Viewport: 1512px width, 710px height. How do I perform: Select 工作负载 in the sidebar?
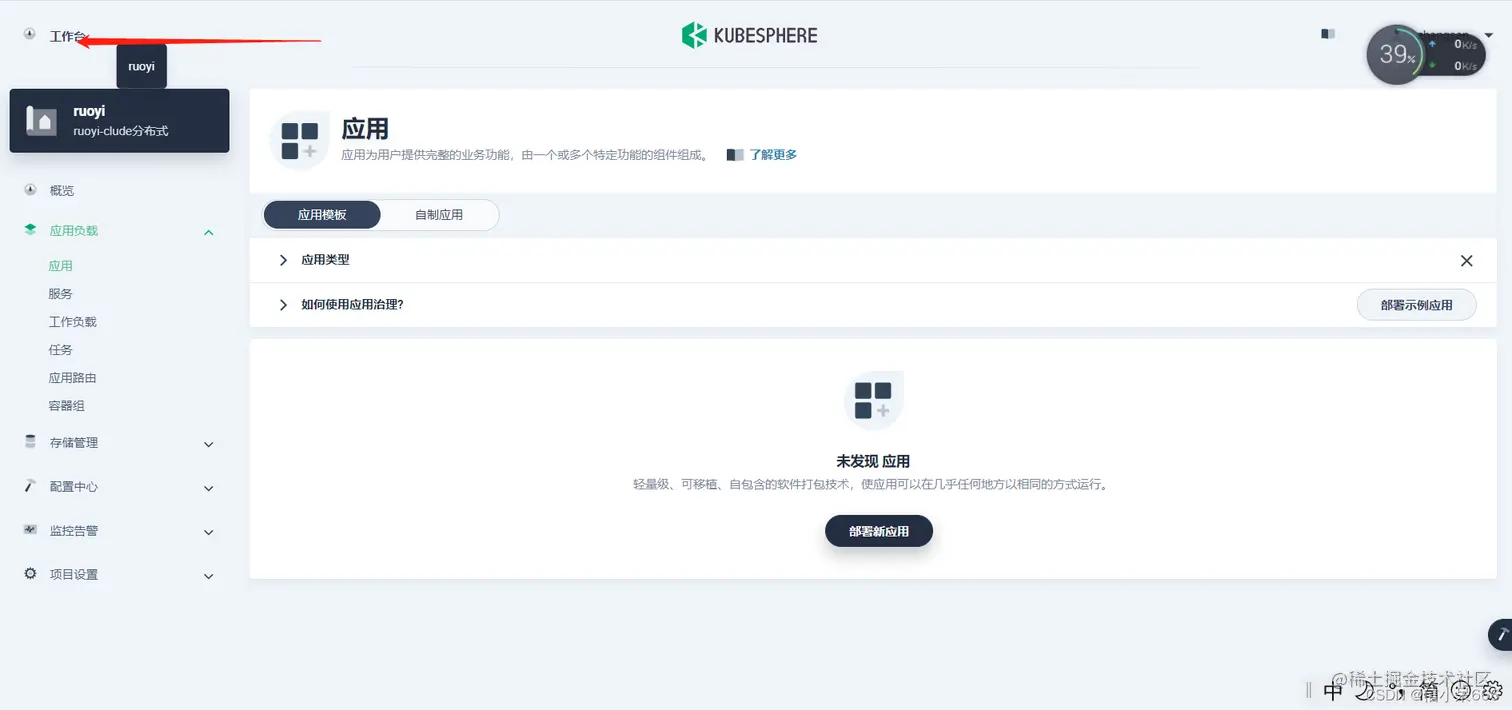pos(73,322)
